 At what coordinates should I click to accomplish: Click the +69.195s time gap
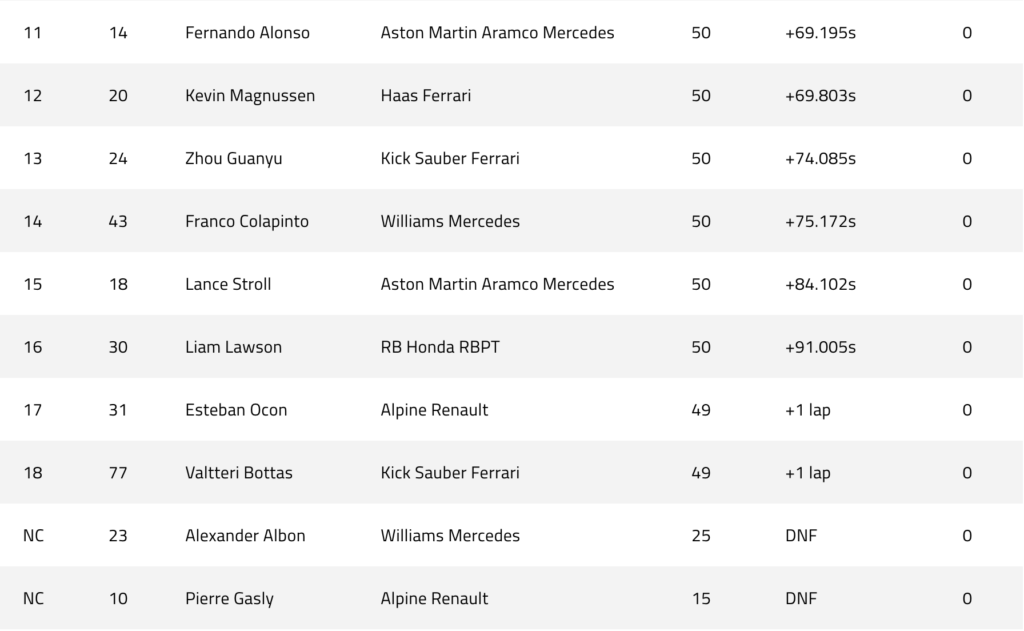(820, 33)
